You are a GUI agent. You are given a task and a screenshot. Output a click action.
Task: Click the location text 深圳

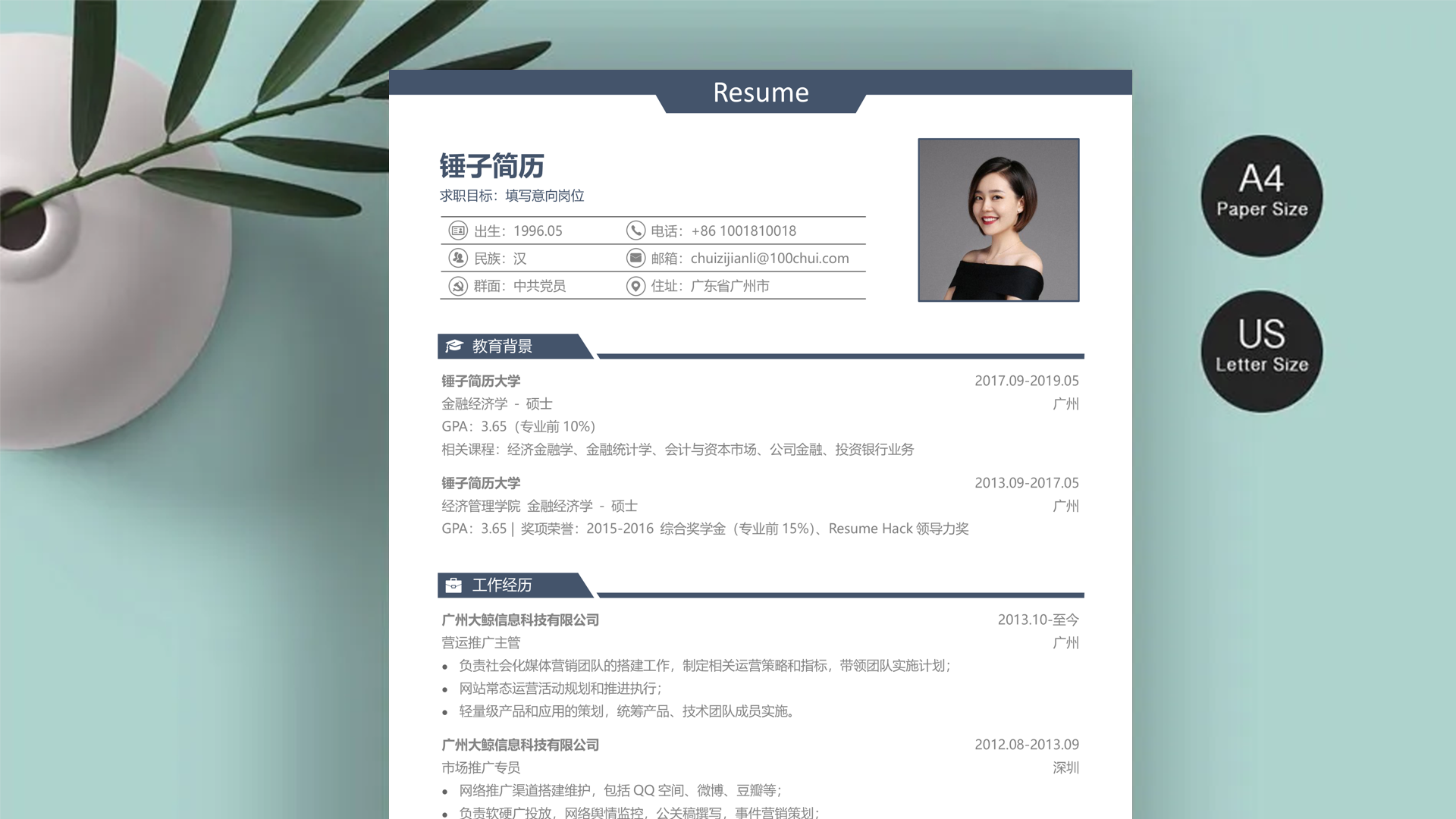click(1065, 767)
